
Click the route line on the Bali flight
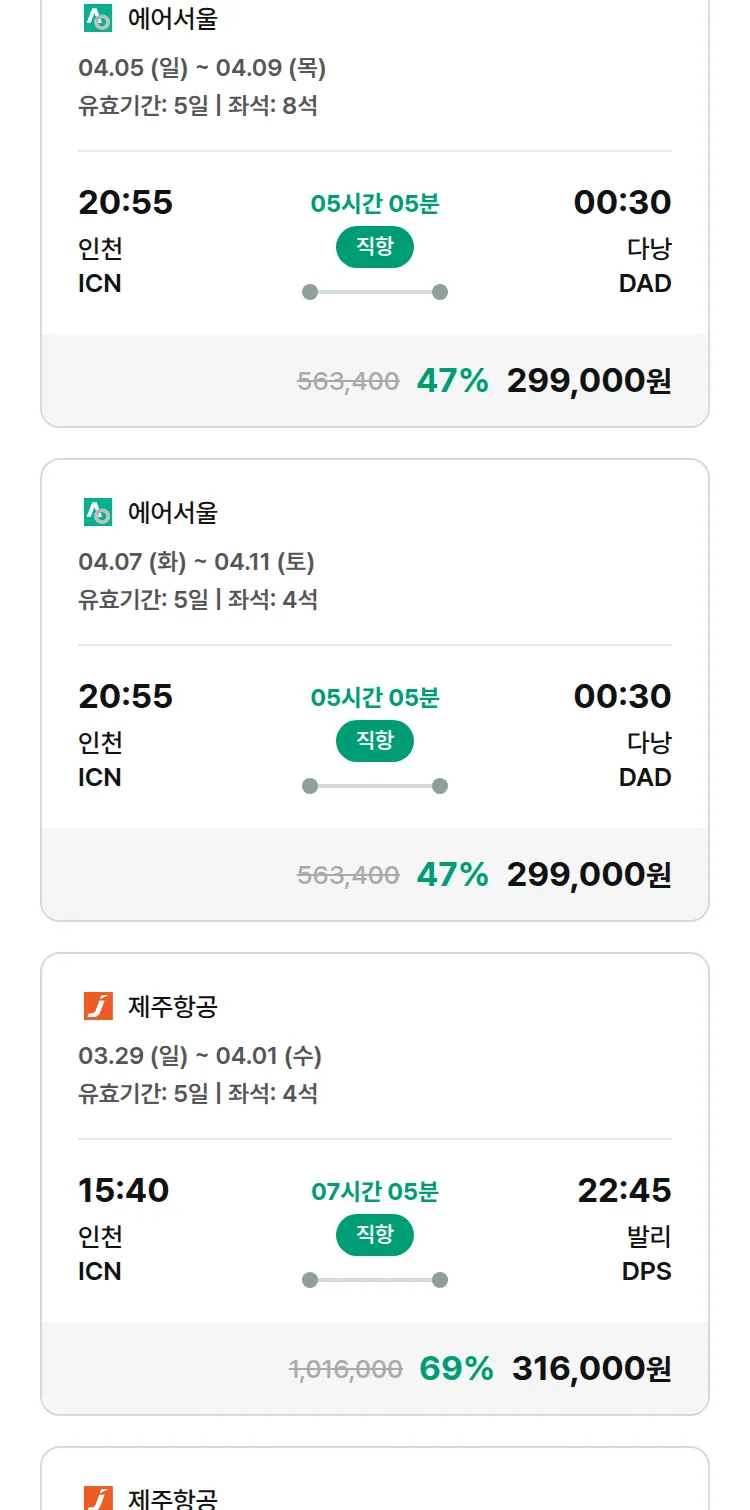click(x=374, y=1280)
